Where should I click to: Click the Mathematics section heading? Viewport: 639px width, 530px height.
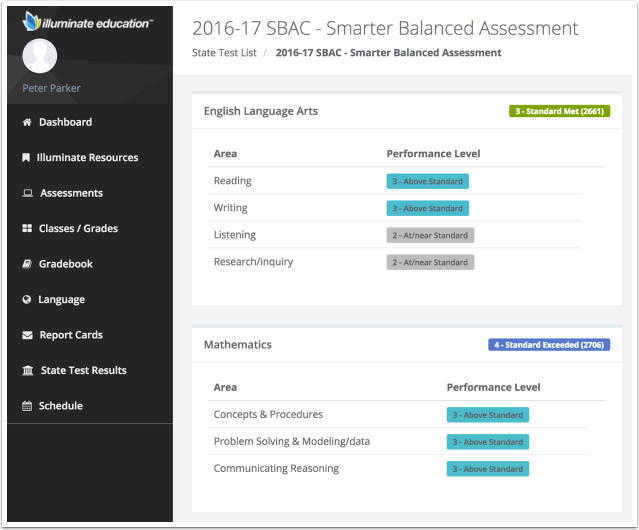pyautogui.click(x=238, y=345)
